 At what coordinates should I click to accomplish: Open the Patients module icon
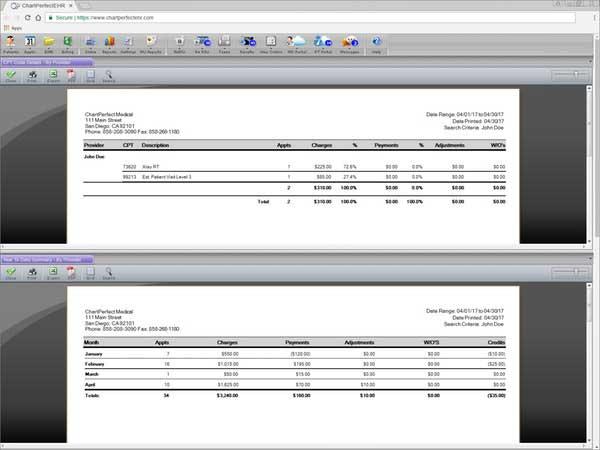click(x=11, y=44)
